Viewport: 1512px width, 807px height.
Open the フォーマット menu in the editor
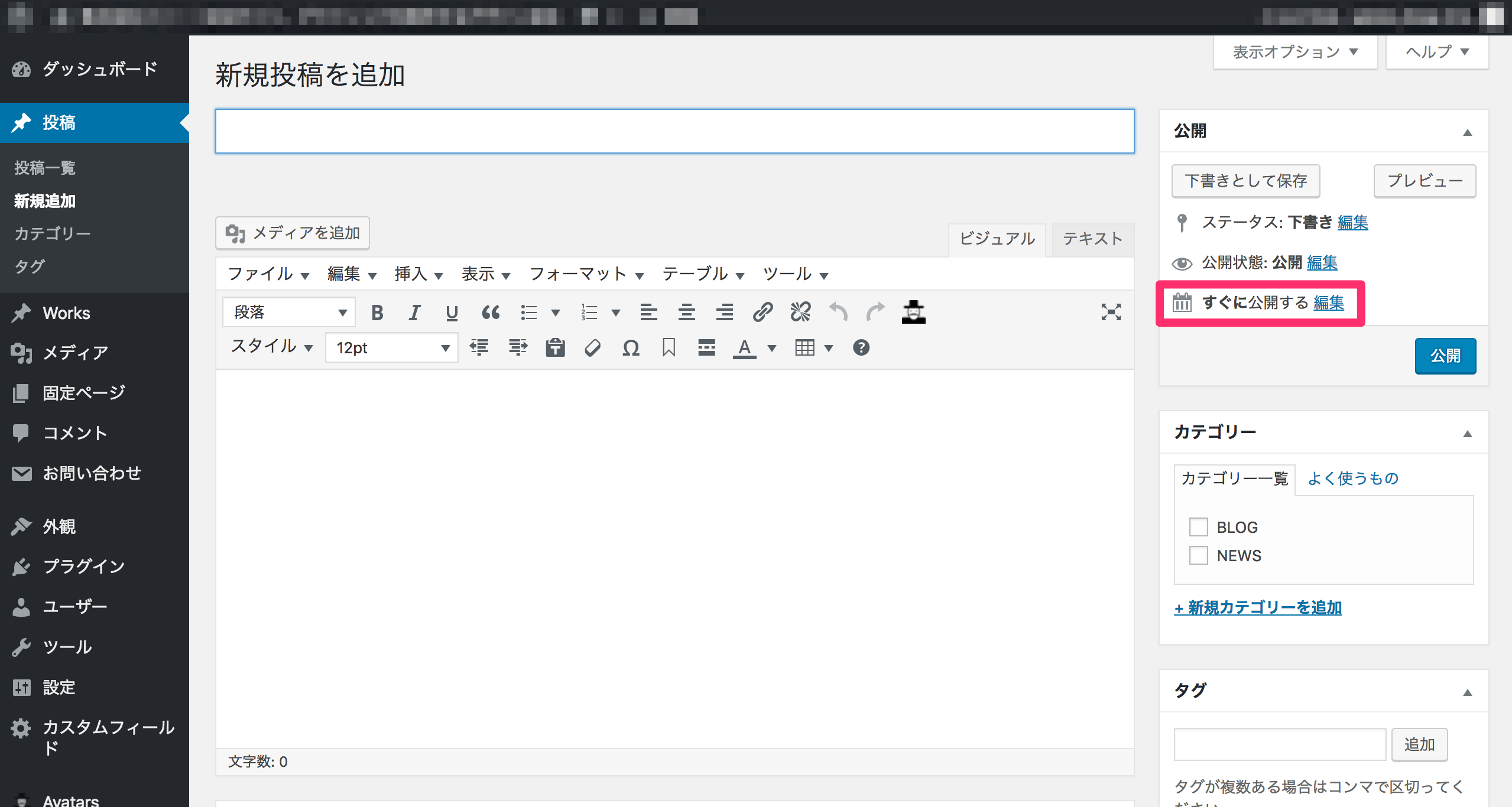(x=585, y=274)
